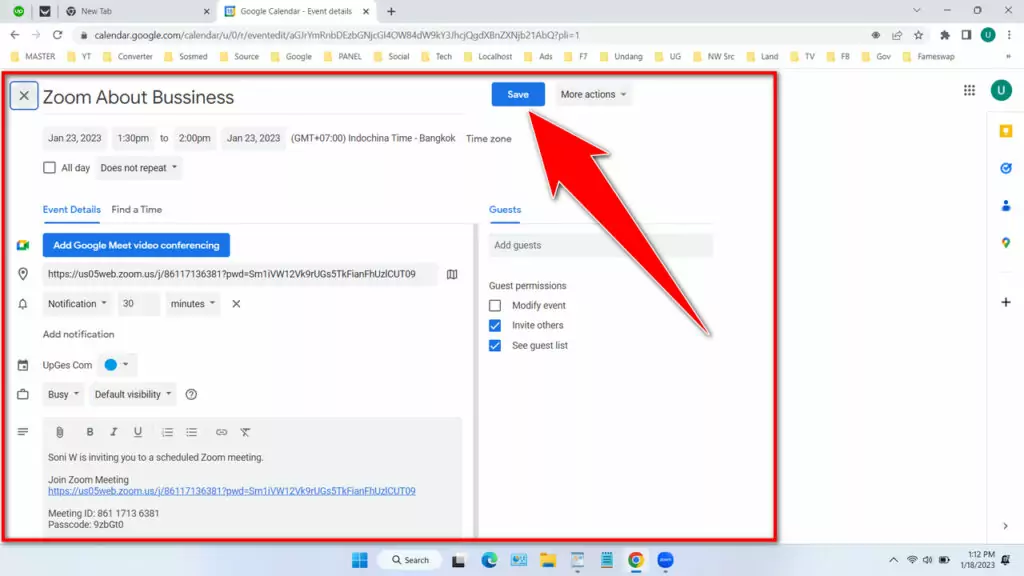Open the blue event color picker

pos(117,365)
